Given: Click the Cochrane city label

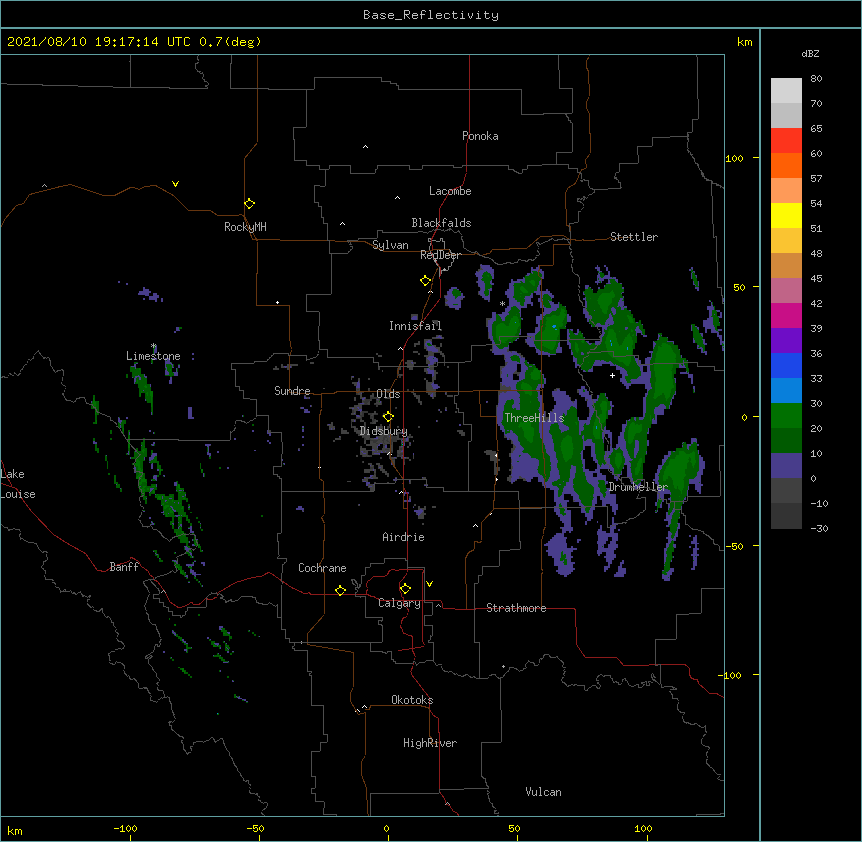Looking at the screenshot, I should click(x=322, y=568).
